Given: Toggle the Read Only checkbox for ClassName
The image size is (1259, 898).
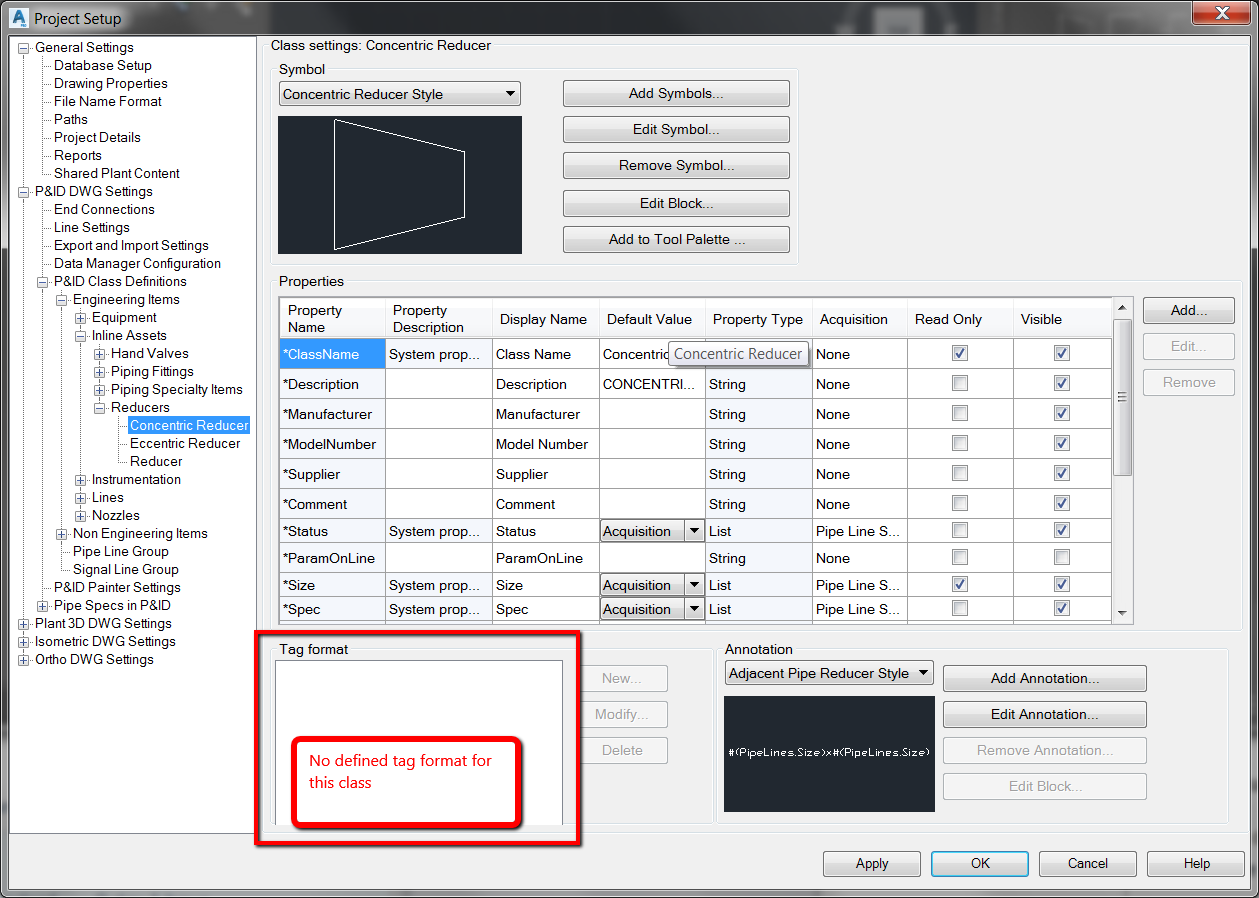Looking at the screenshot, I should 959,353.
